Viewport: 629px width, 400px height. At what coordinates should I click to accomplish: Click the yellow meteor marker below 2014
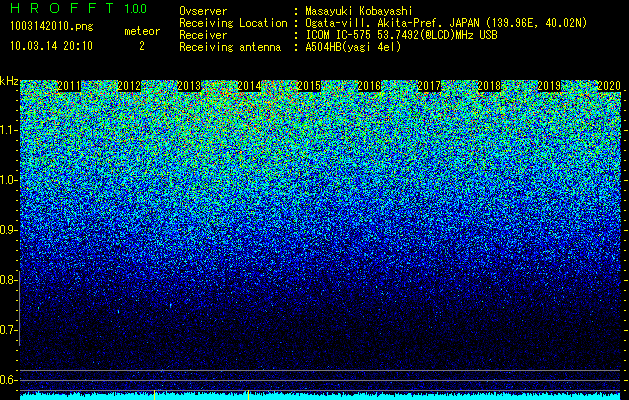(x=248, y=395)
